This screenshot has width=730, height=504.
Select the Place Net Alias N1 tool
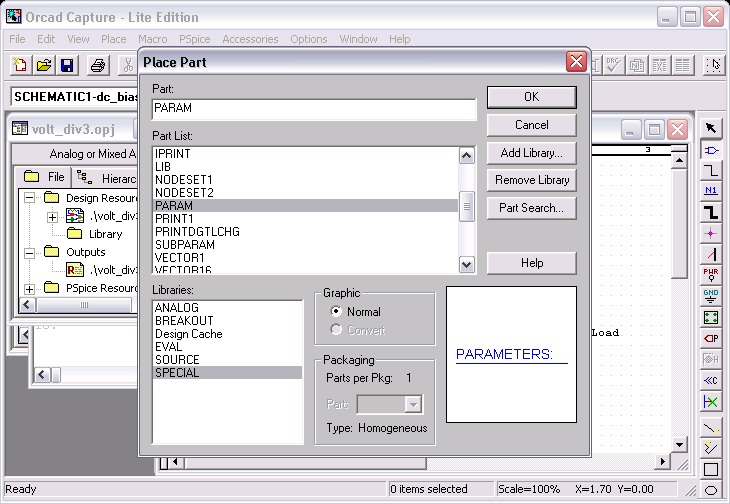711,191
